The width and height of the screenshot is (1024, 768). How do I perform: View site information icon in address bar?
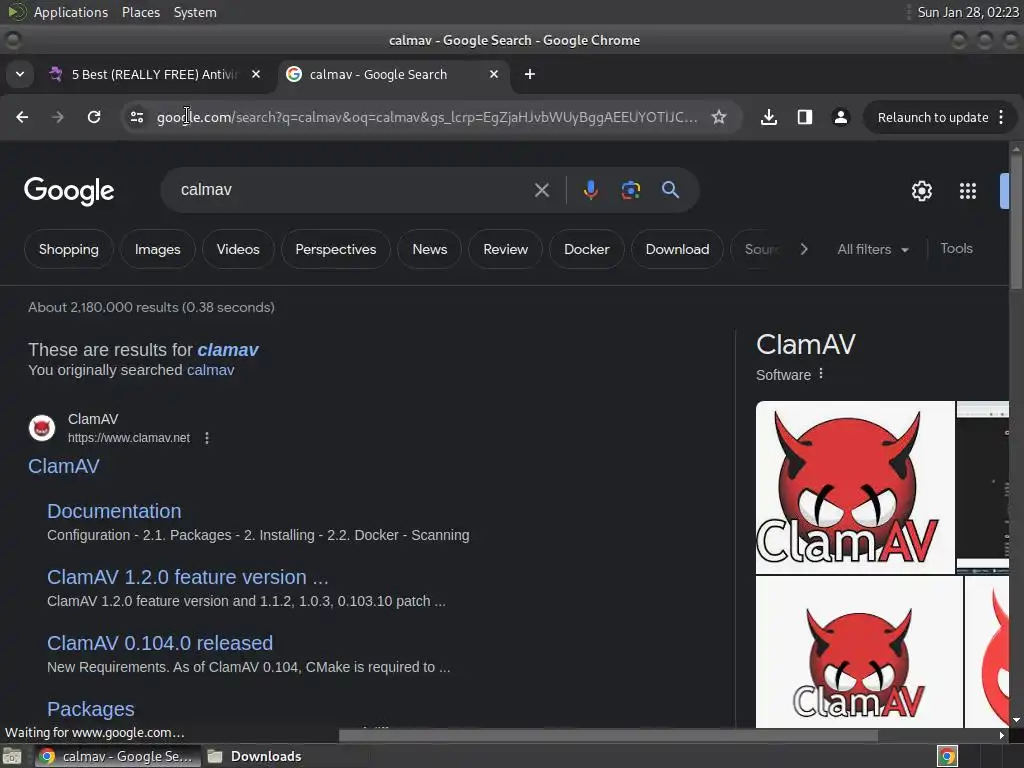136,117
